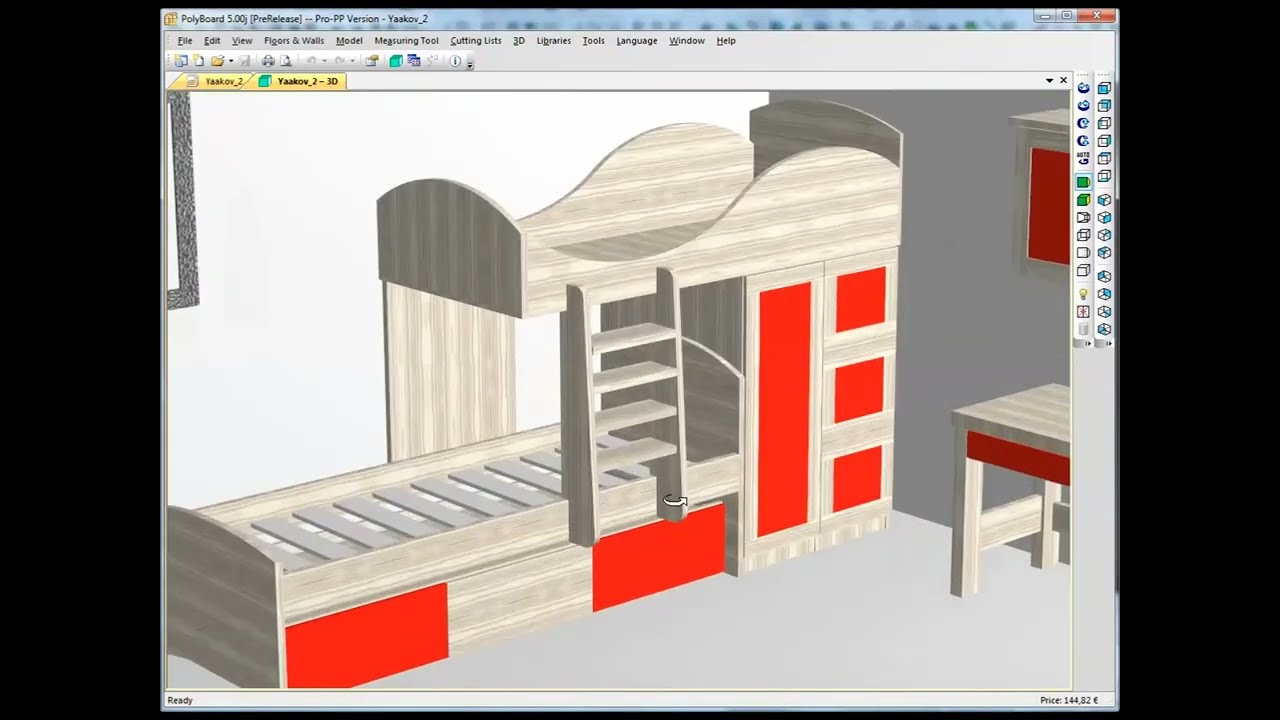Enable the green-and-yellow textured cube rendering mode
The width and height of the screenshot is (1280, 720).
click(1083, 200)
